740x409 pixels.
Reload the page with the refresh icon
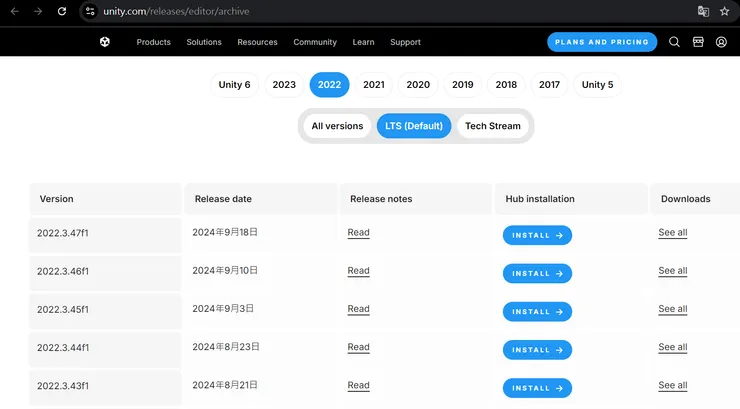pos(62,11)
